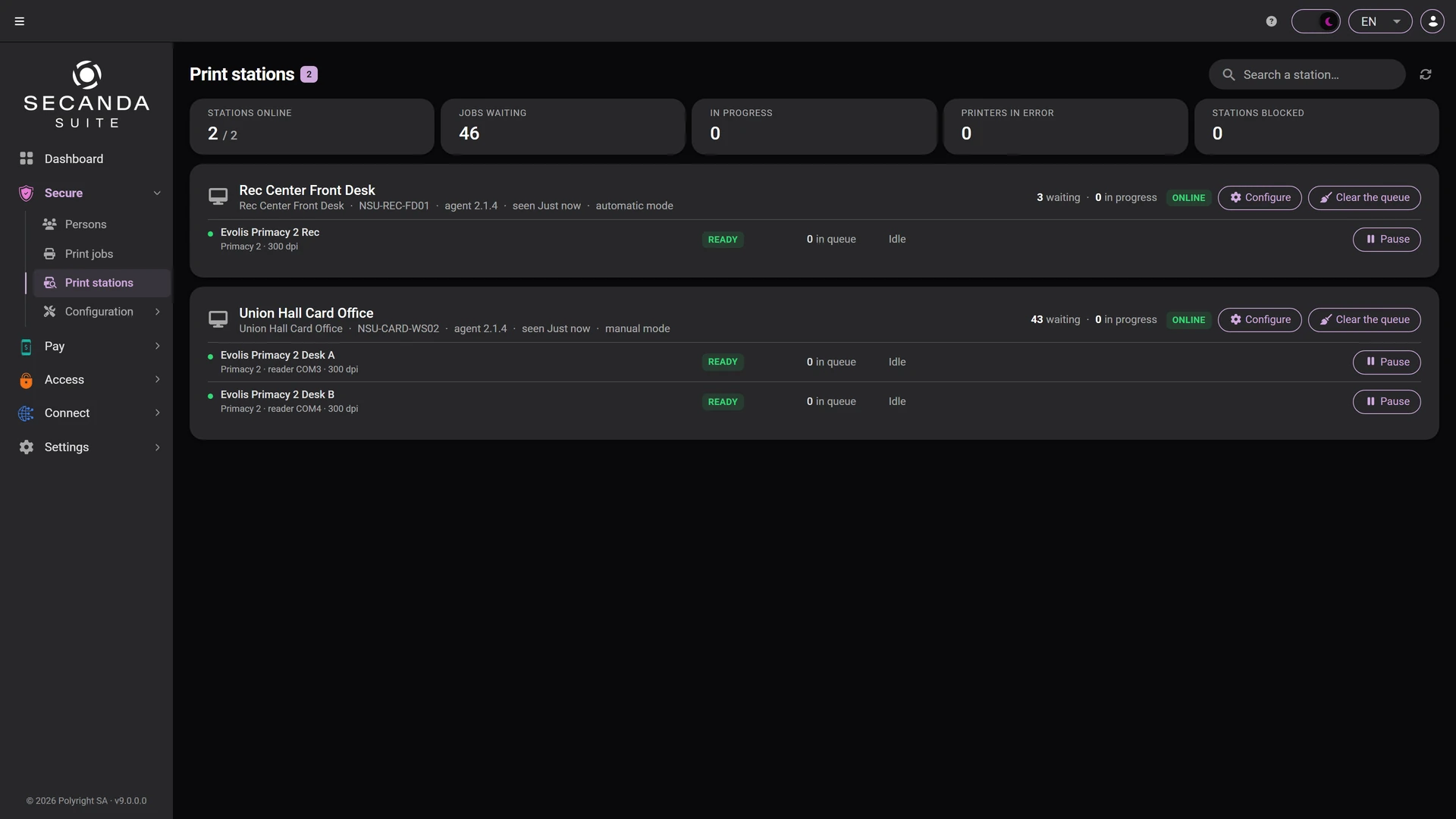Click the Connect globe icon
Screen dimensions: 1456x819
coord(26,413)
